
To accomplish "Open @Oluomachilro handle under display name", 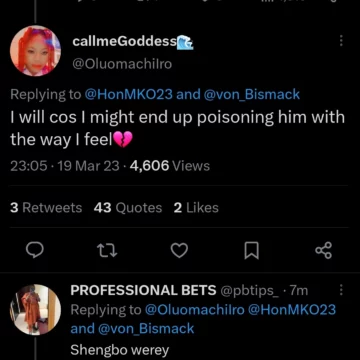I will point(122,64).
